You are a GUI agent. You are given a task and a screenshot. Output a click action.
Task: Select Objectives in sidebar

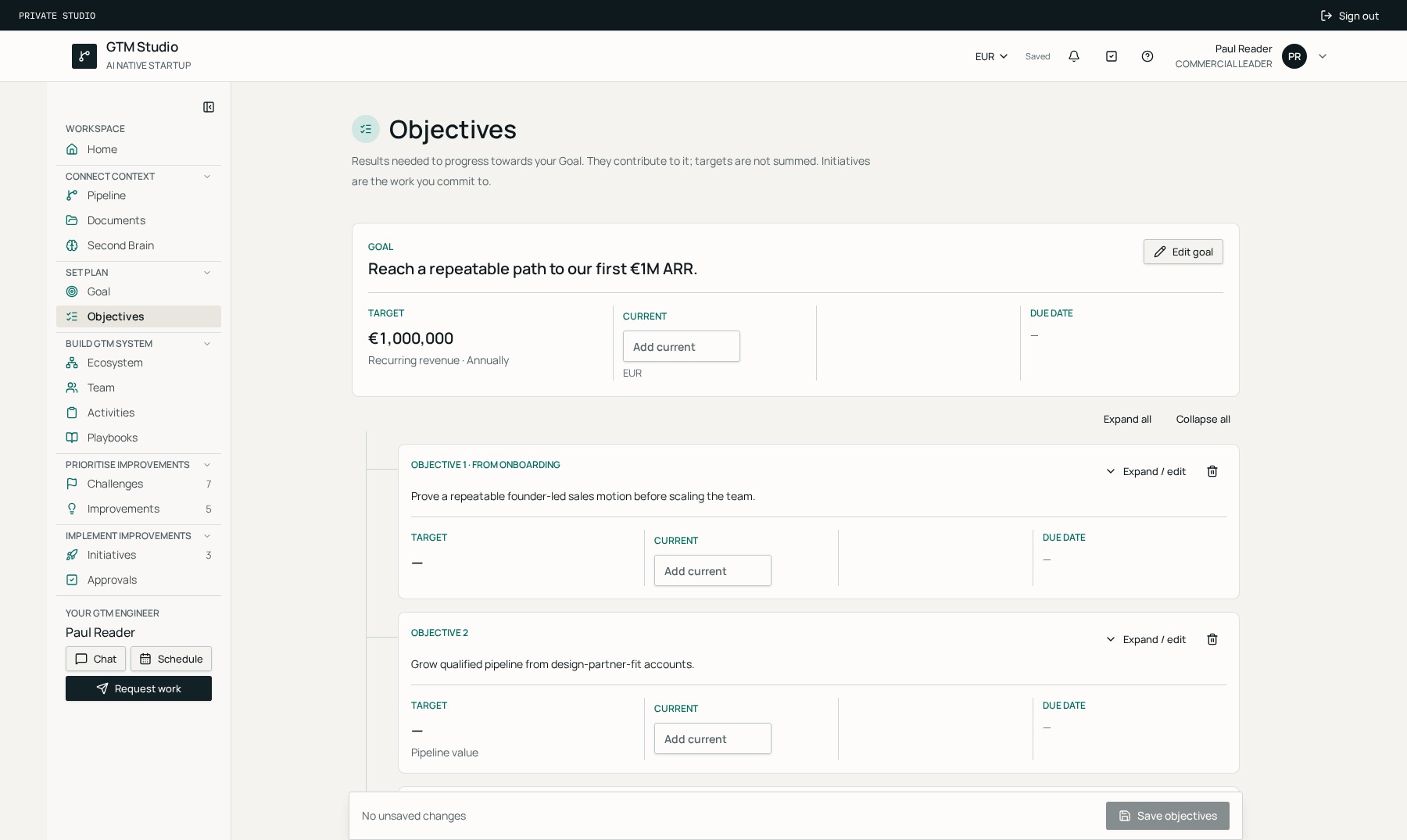(x=138, y=316)
